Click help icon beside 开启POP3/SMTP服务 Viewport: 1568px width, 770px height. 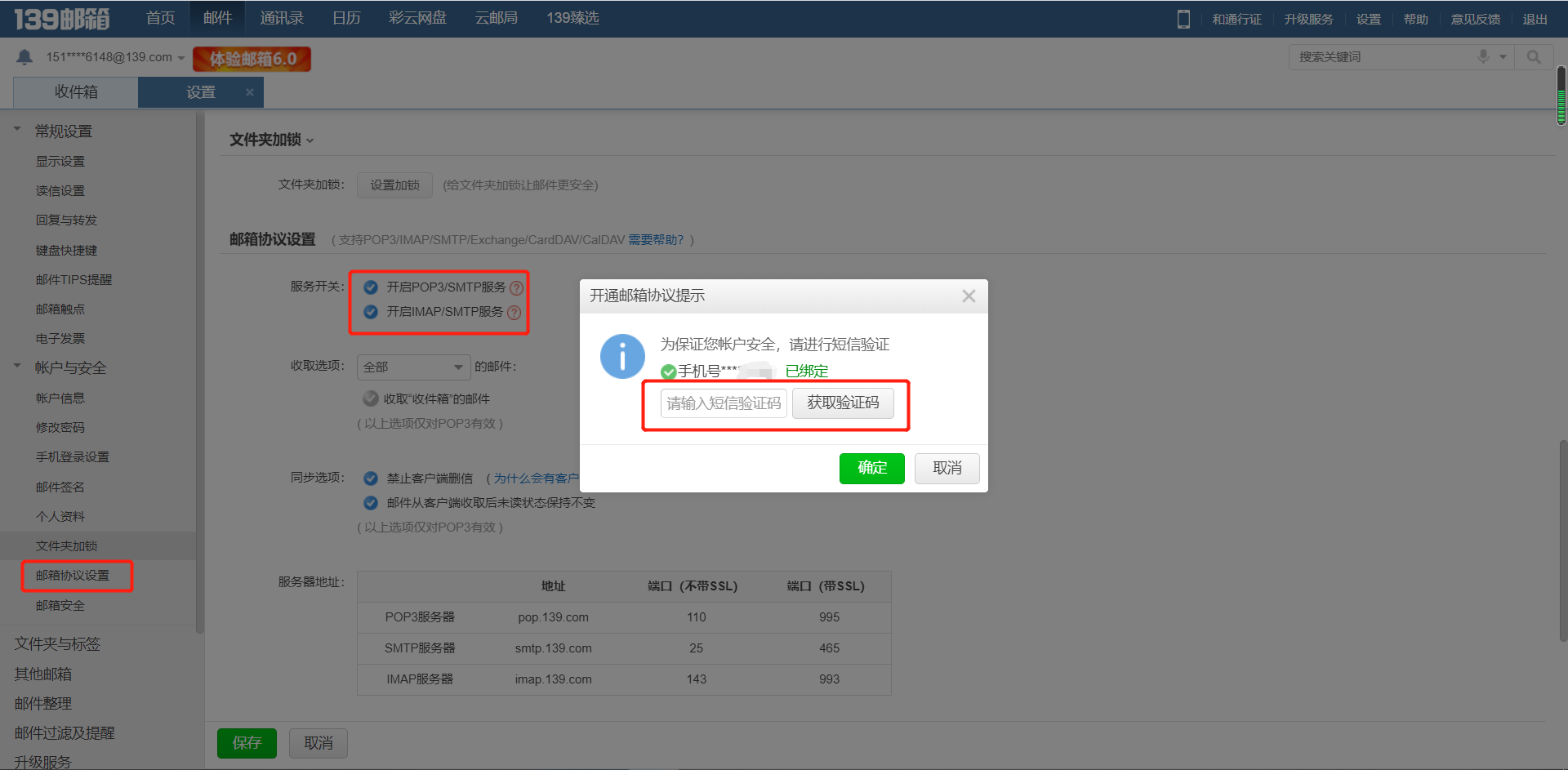(516, 287)
